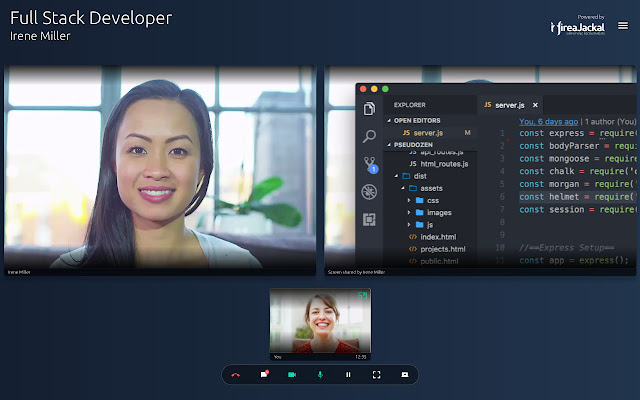Click 'const morgan' code line
Viewport: 640px width, 400px height.
[577, 184]
